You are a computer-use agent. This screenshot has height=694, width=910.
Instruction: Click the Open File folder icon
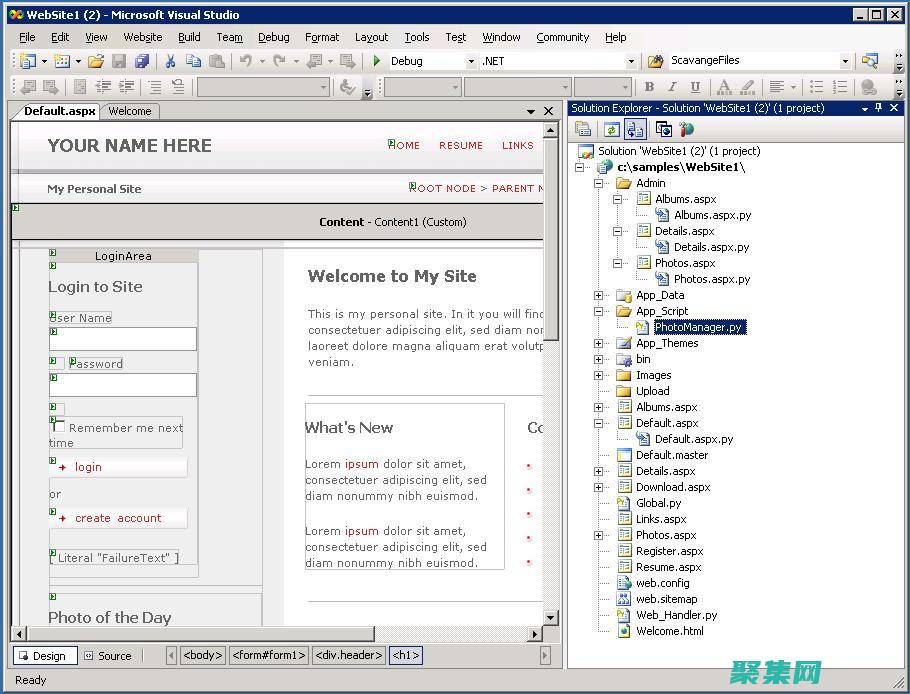(x=97, y=61)
